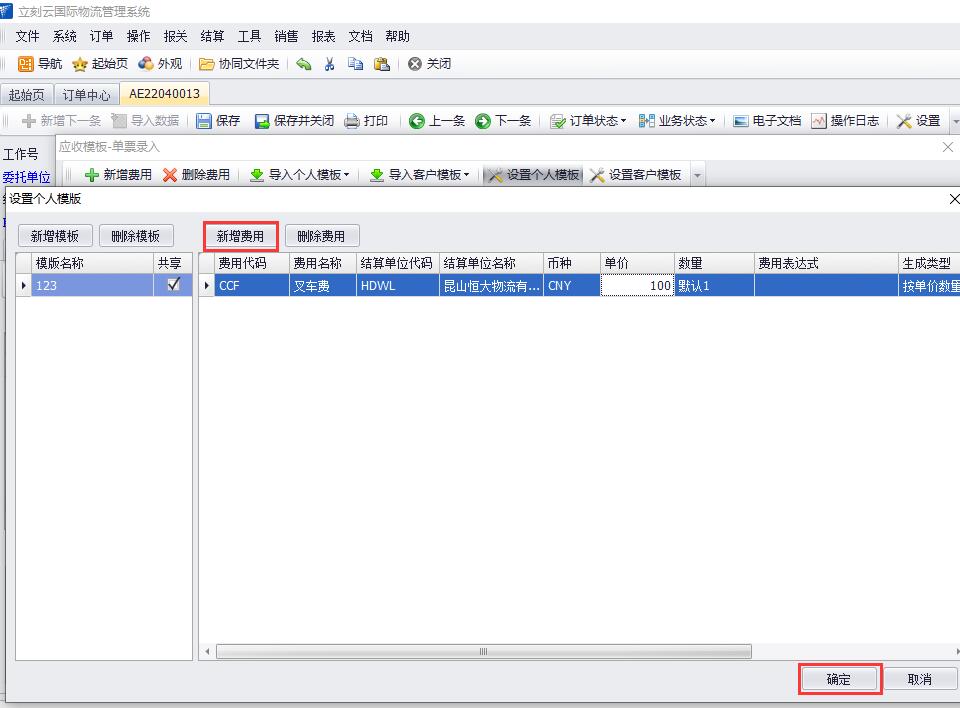
Task: Expand the order status (订单状态) dropdown
Action: point(588,121)
